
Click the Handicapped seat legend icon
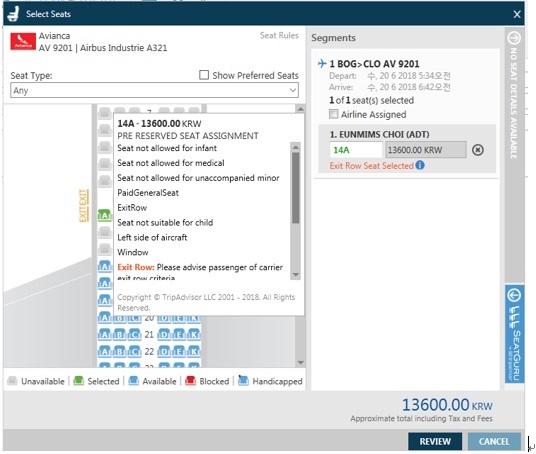coord(243,380)
